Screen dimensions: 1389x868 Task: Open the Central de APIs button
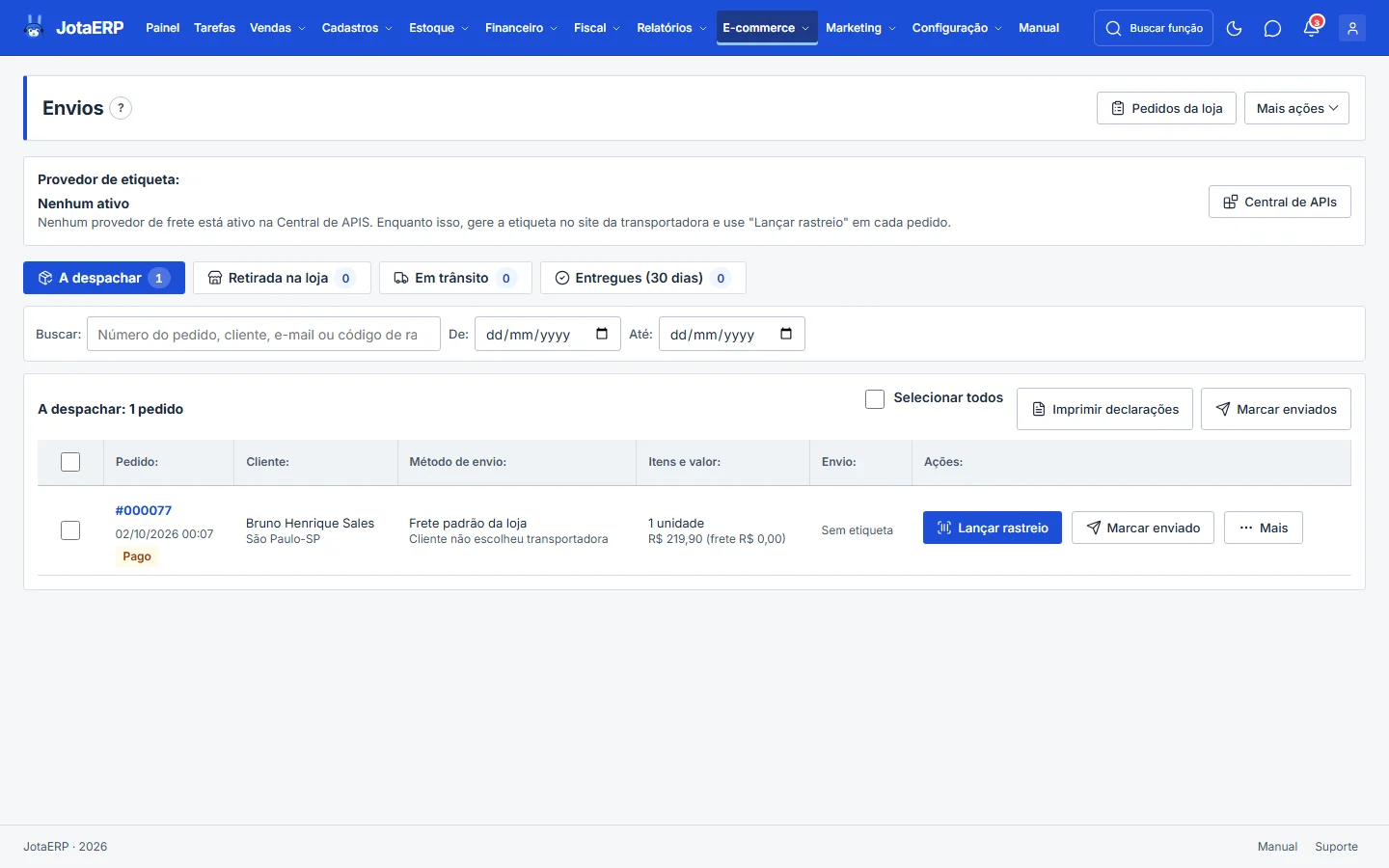[x=1280, y=202]
